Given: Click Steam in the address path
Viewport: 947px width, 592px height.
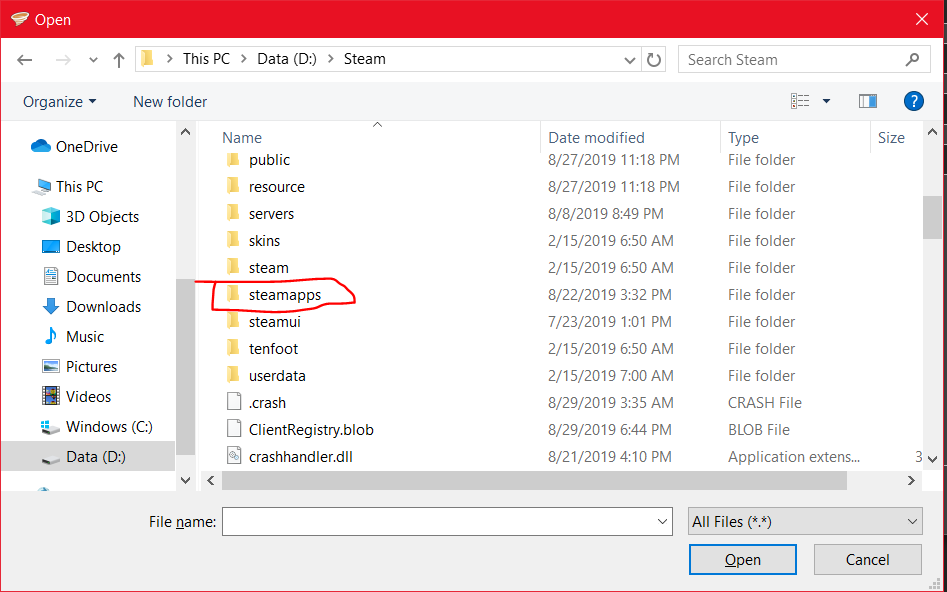Looking at the screenshot, I should [365, 59].
